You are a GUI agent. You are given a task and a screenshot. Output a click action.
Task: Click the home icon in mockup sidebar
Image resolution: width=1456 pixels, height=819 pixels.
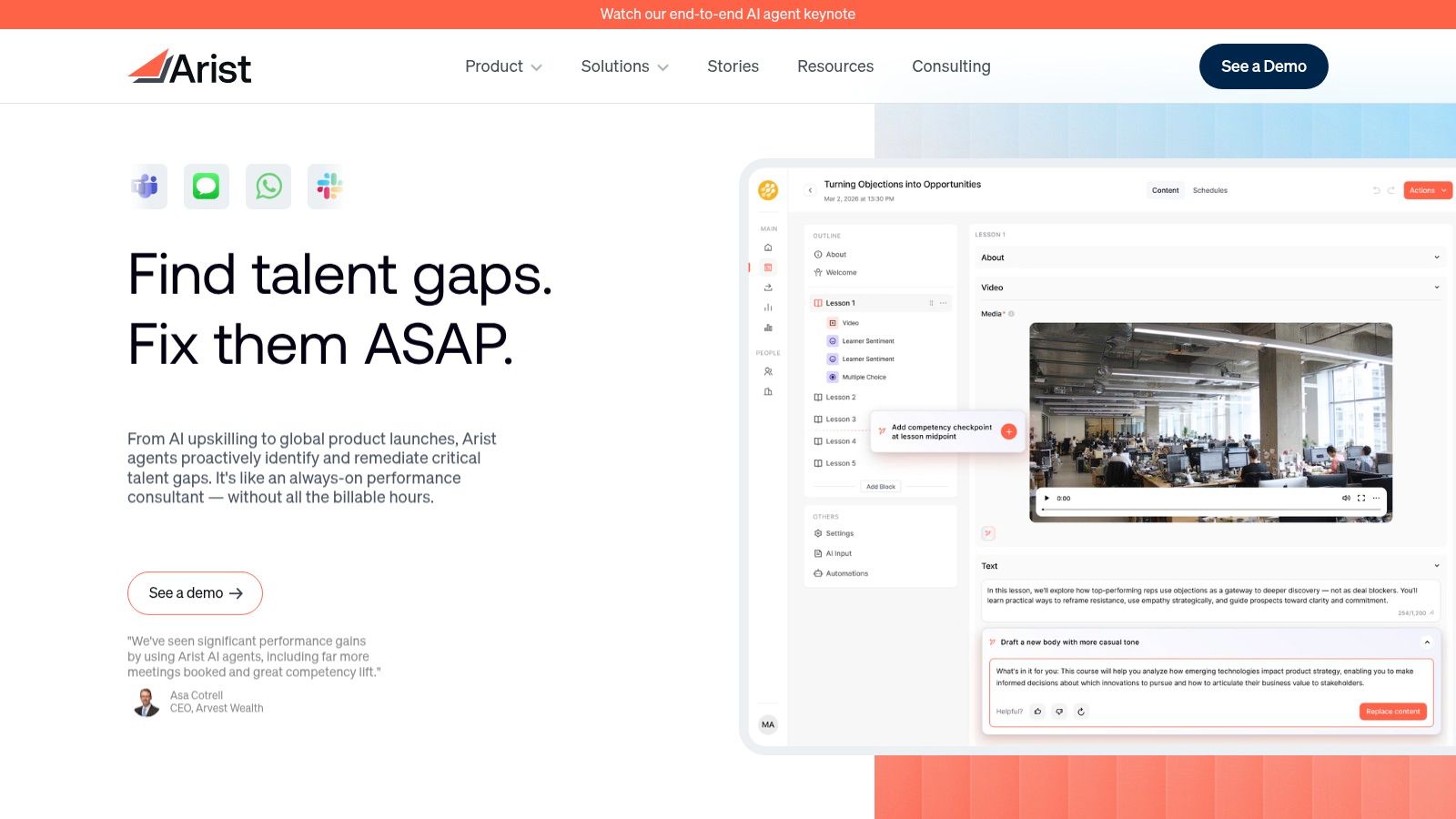768,248
